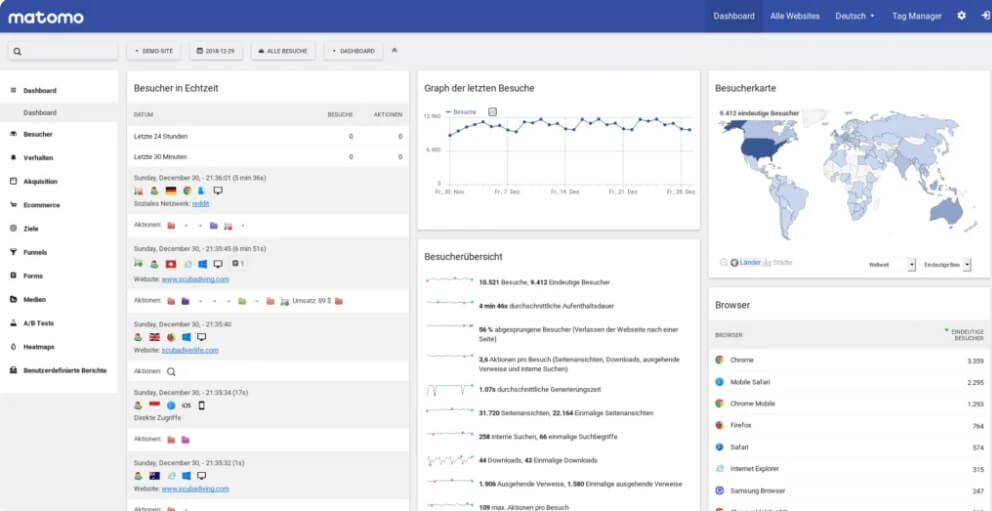Screen dimensions: 992x511
Task: Click the 'Direkte Zugriffe' text
Action: click(158, 418)
